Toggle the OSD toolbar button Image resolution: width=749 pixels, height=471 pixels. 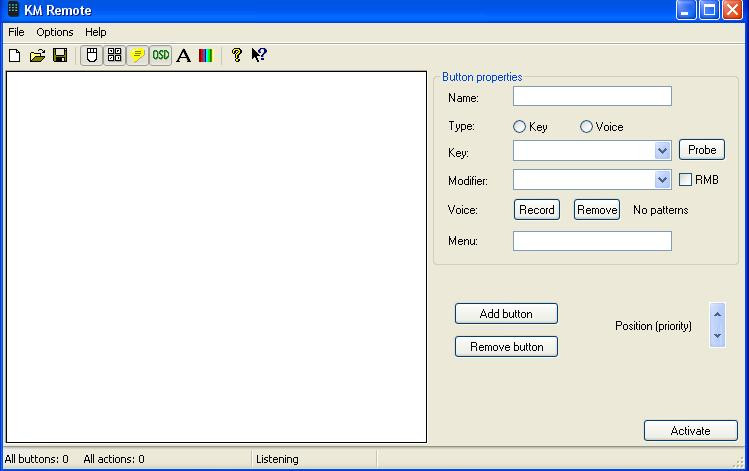[160, 55]
